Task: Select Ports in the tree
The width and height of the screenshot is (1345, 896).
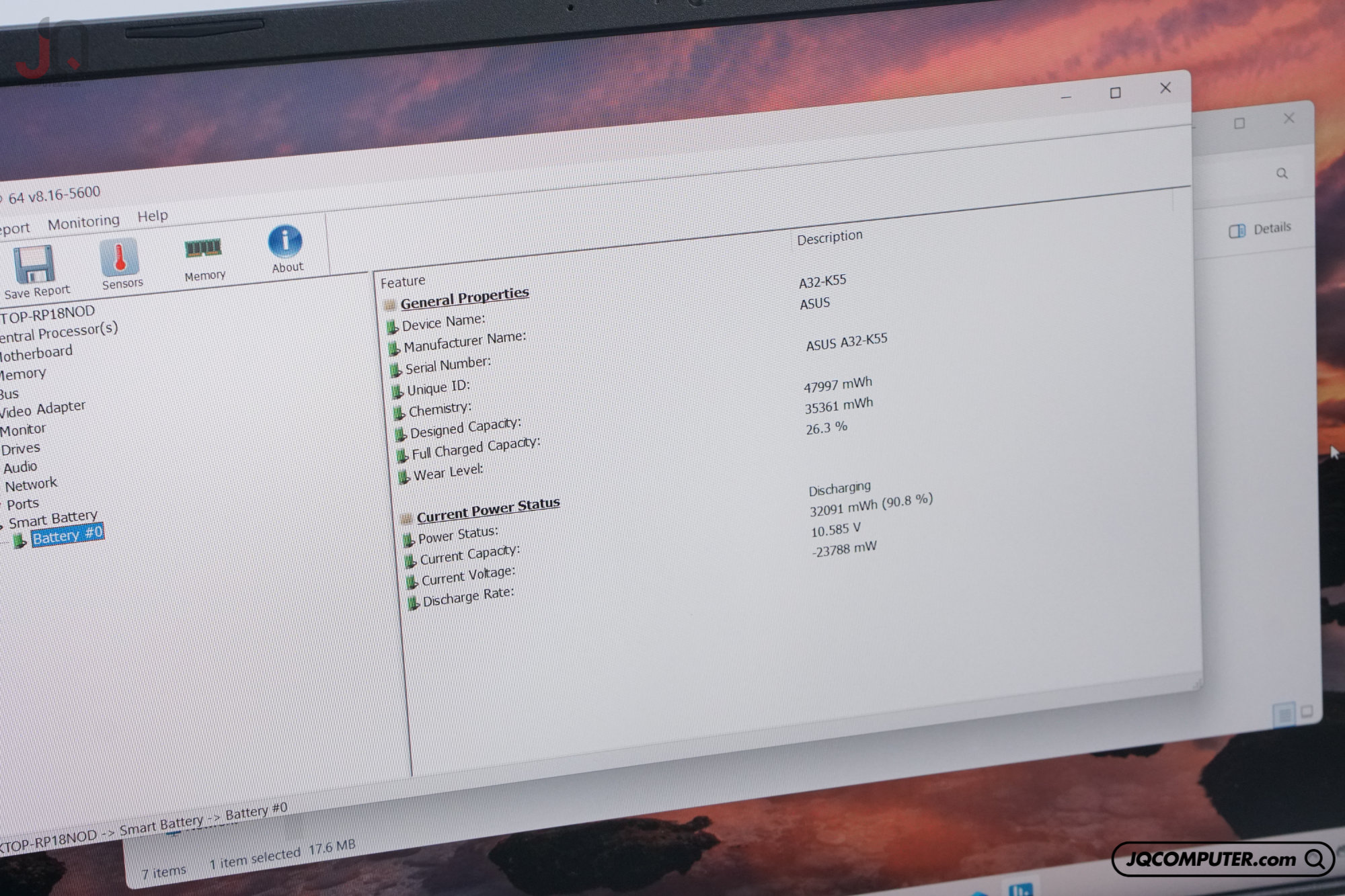Action: pos(23,503)
